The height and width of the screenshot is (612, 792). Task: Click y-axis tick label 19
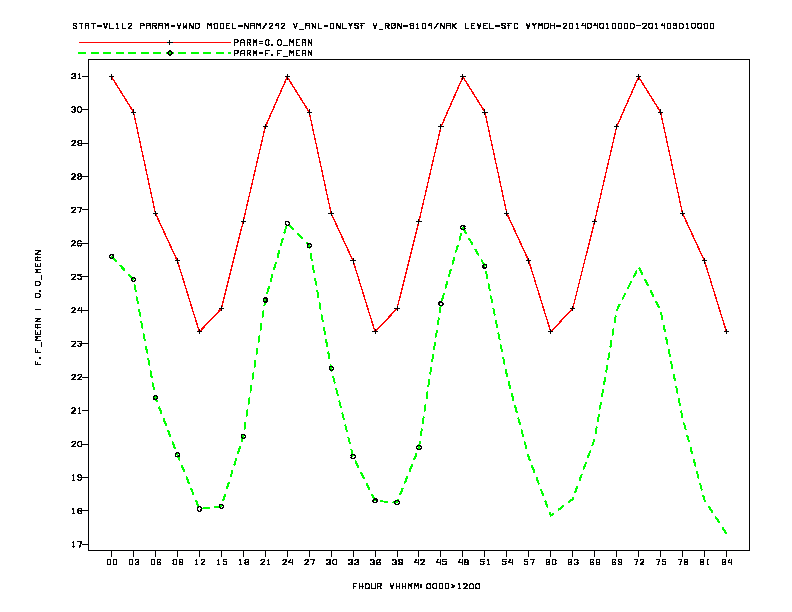point(76,477)
